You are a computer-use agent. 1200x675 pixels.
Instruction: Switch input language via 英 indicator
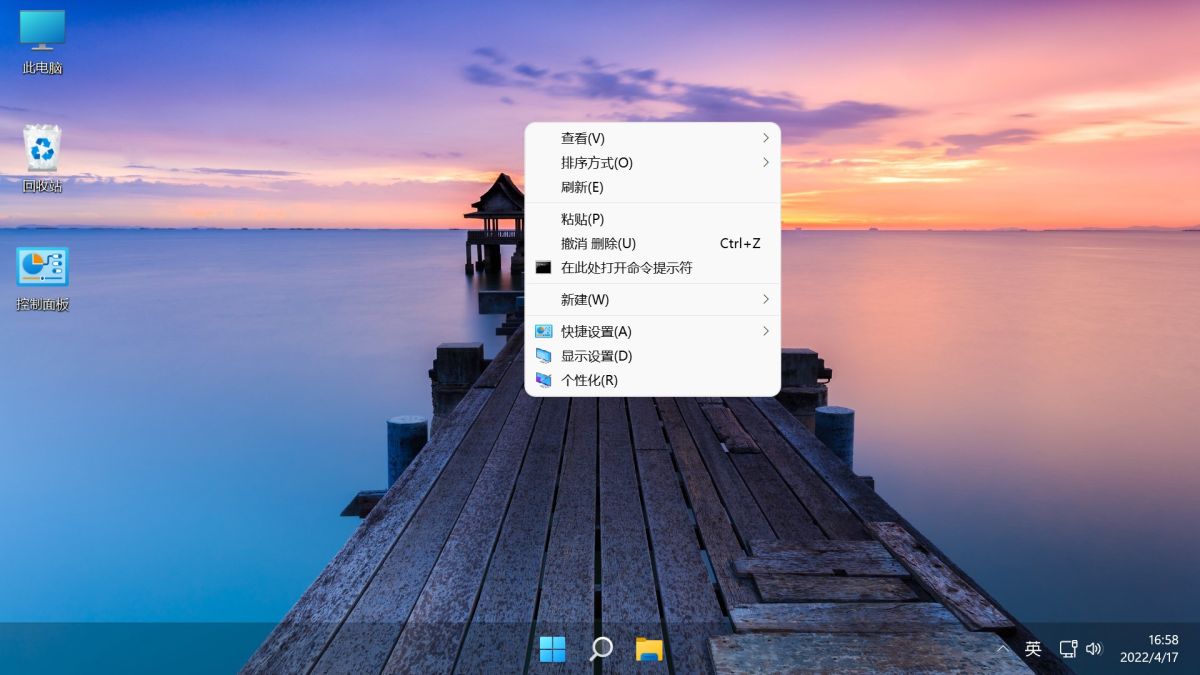(1034, 649)
